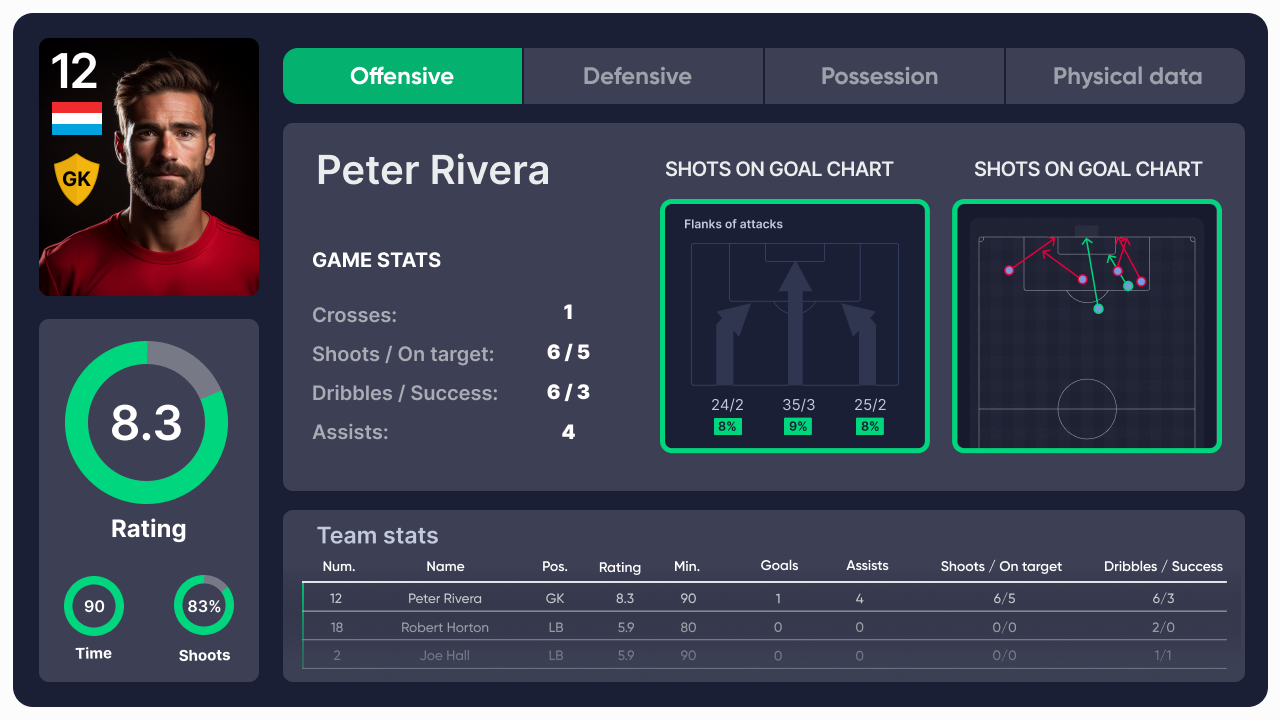Click the 8.3 rating donut chart
This screenshot has width=1280, height=720.
147,423
